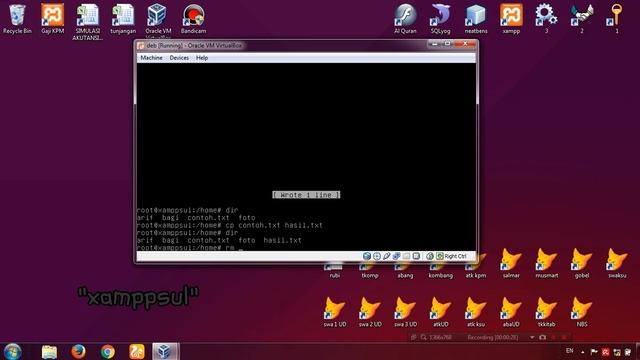
Task: Open Bandicam recording bar dropdown arrow
Action: tap(532, 338)
